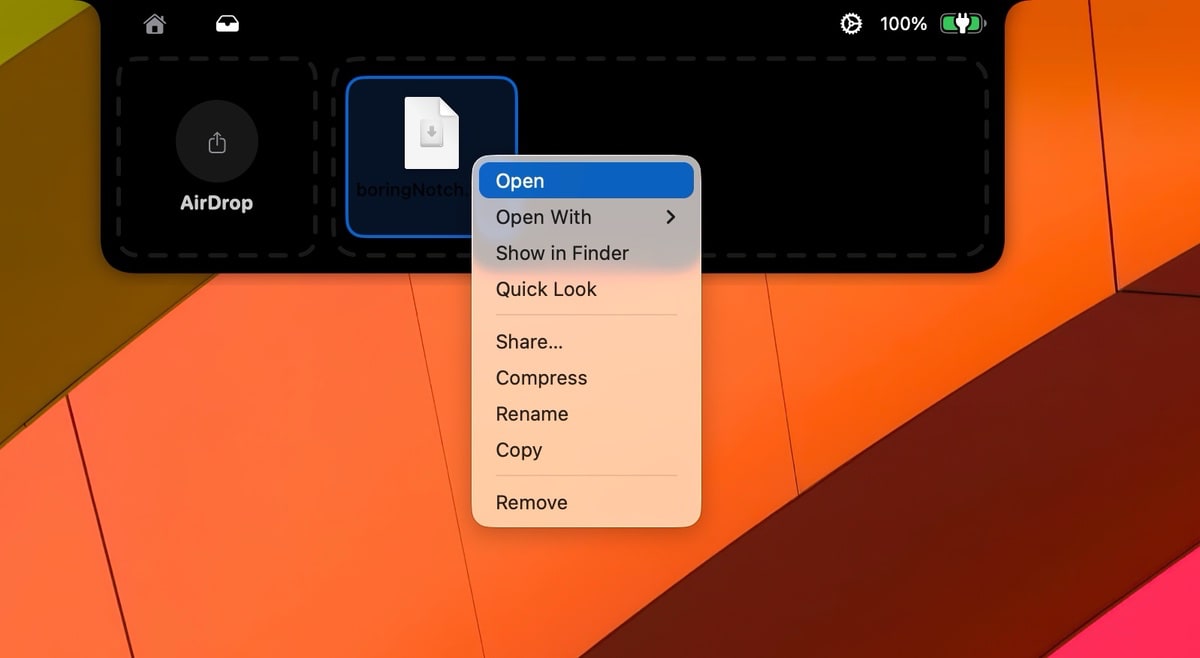Click the 100% battery percentage text
This screenshot has height=658, width=1200.
(903, 24)
